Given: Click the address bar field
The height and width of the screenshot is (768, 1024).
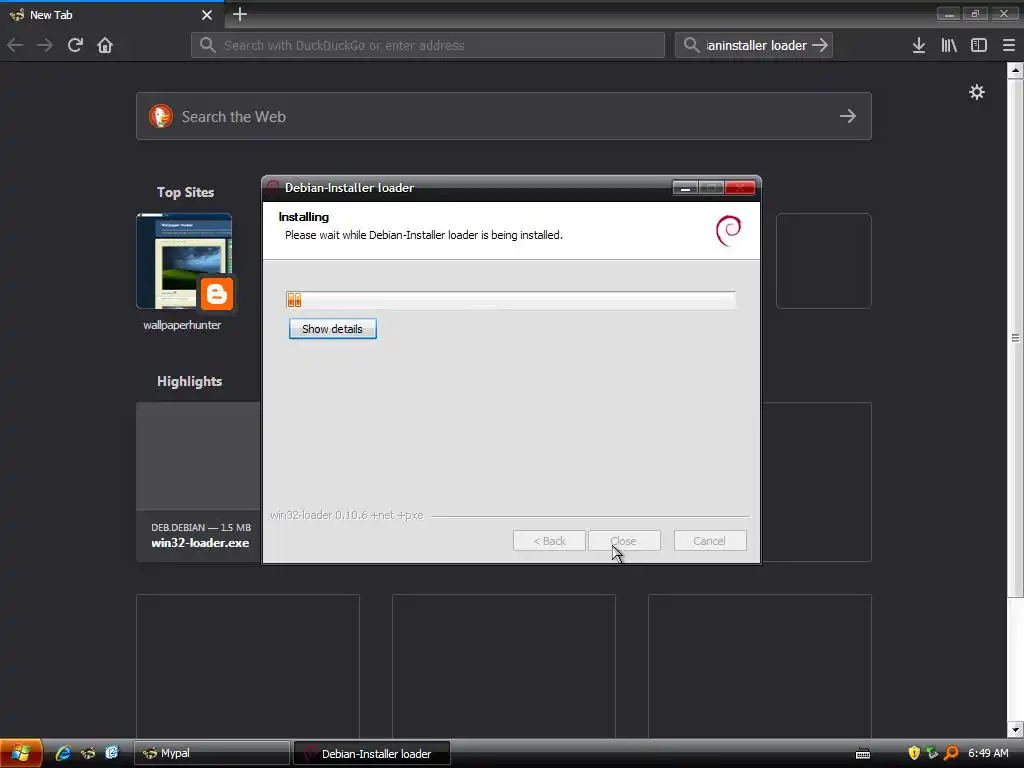Looking at the screenshot, I should click(428, 45).
